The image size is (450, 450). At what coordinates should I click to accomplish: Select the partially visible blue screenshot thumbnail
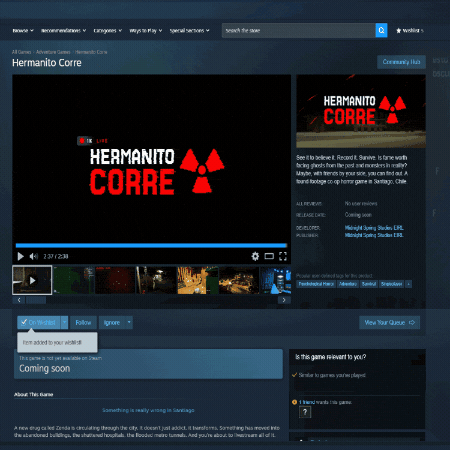[276, 280]
